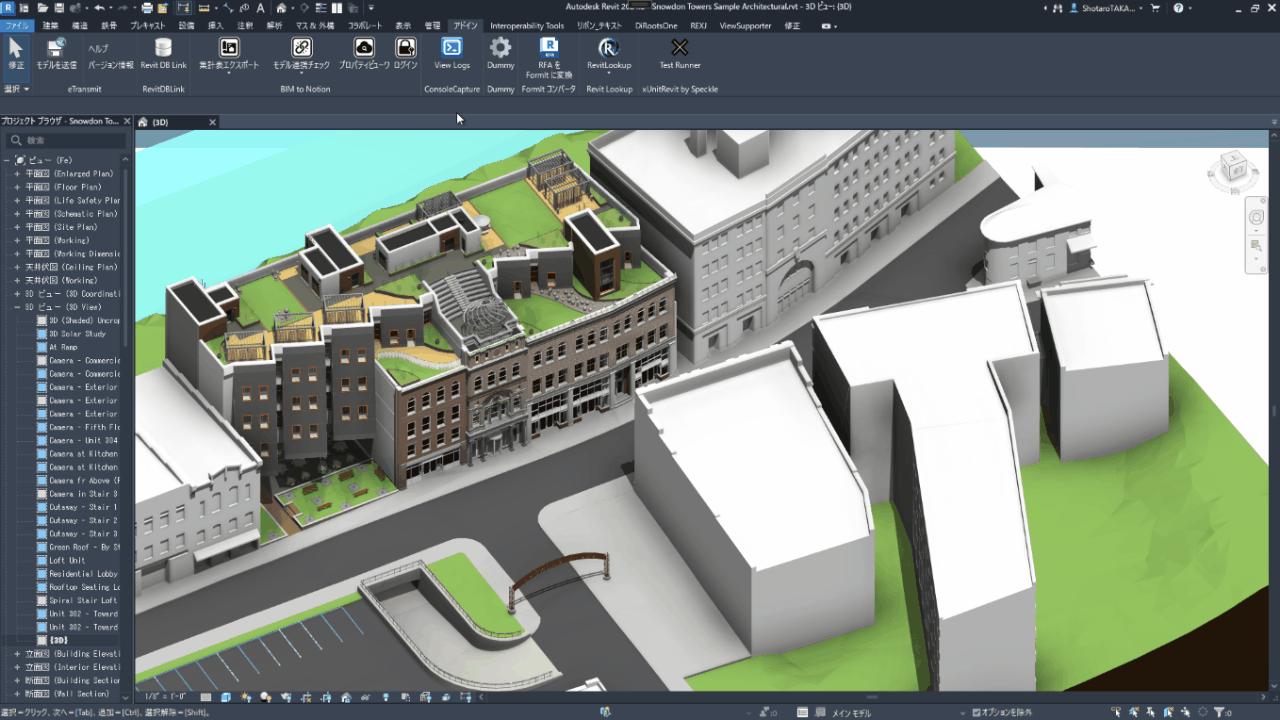Viewport: 1280px width, 720px height.
Task: Click the ヘルプ button in eTransmit
Action: pyautogui.click(x=98, y=48)
